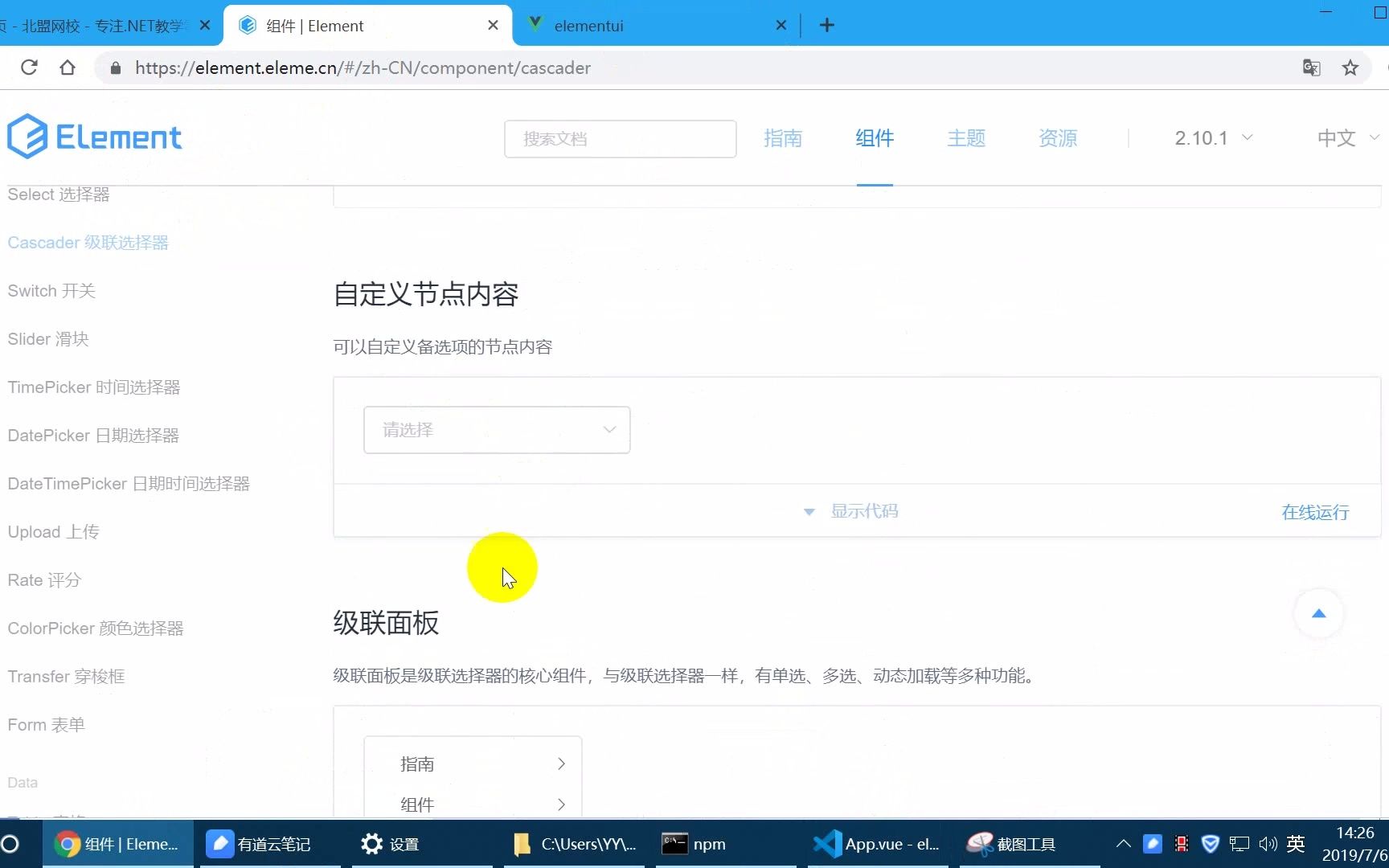Click the Element logo
This screenshot has height=868, width=1389.
(x=94, y=137)
